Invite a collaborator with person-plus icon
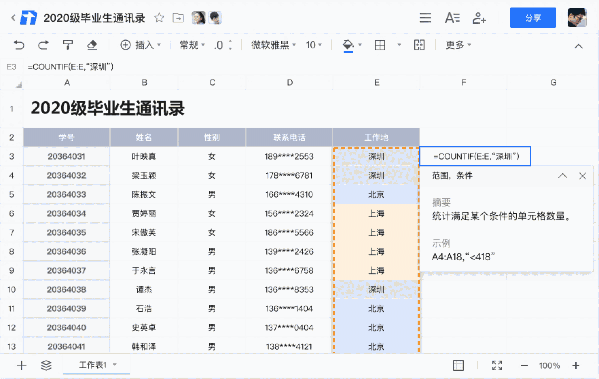 (x=479, y=18)
